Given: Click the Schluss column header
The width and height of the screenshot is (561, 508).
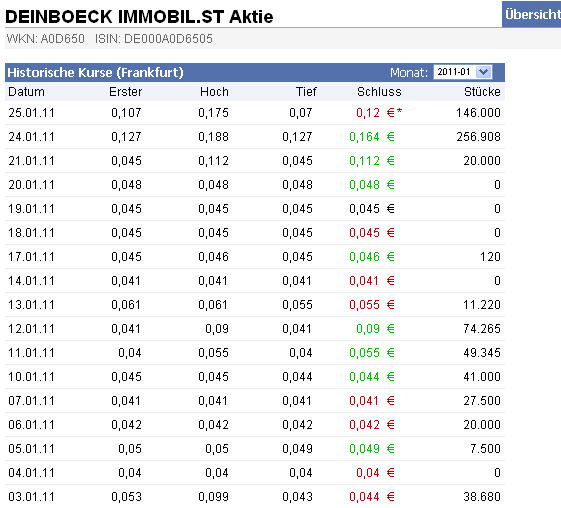Looking at the screenshot, I should (379, 92).
